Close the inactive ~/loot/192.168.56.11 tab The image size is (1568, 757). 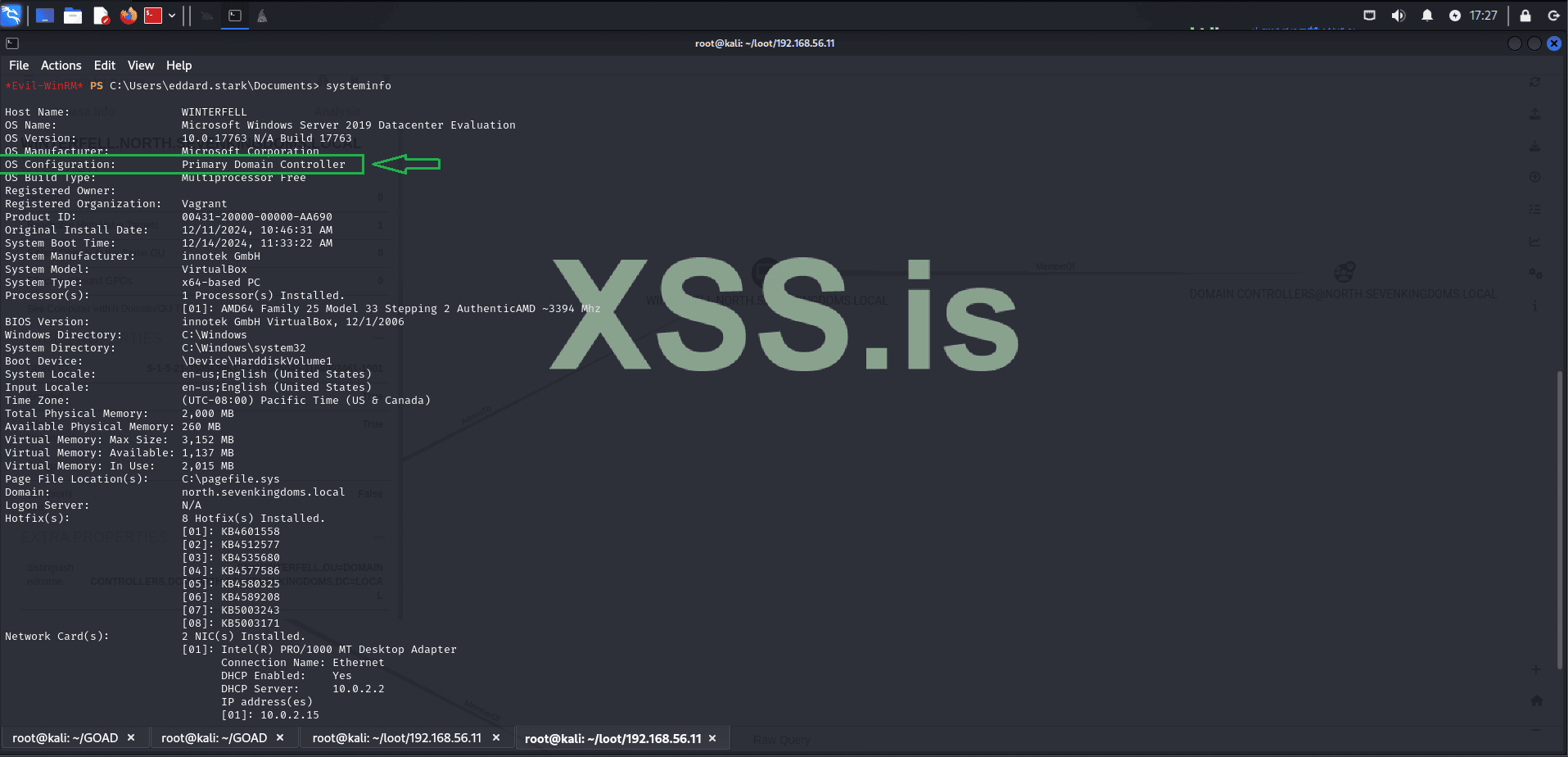(x=496, y=738)
